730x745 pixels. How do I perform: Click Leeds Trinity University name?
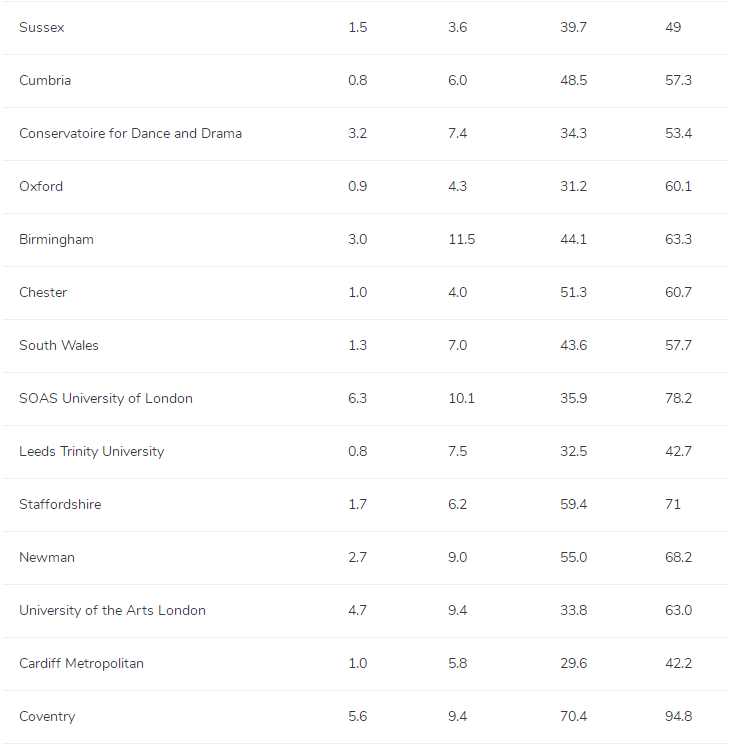(91, 452)
